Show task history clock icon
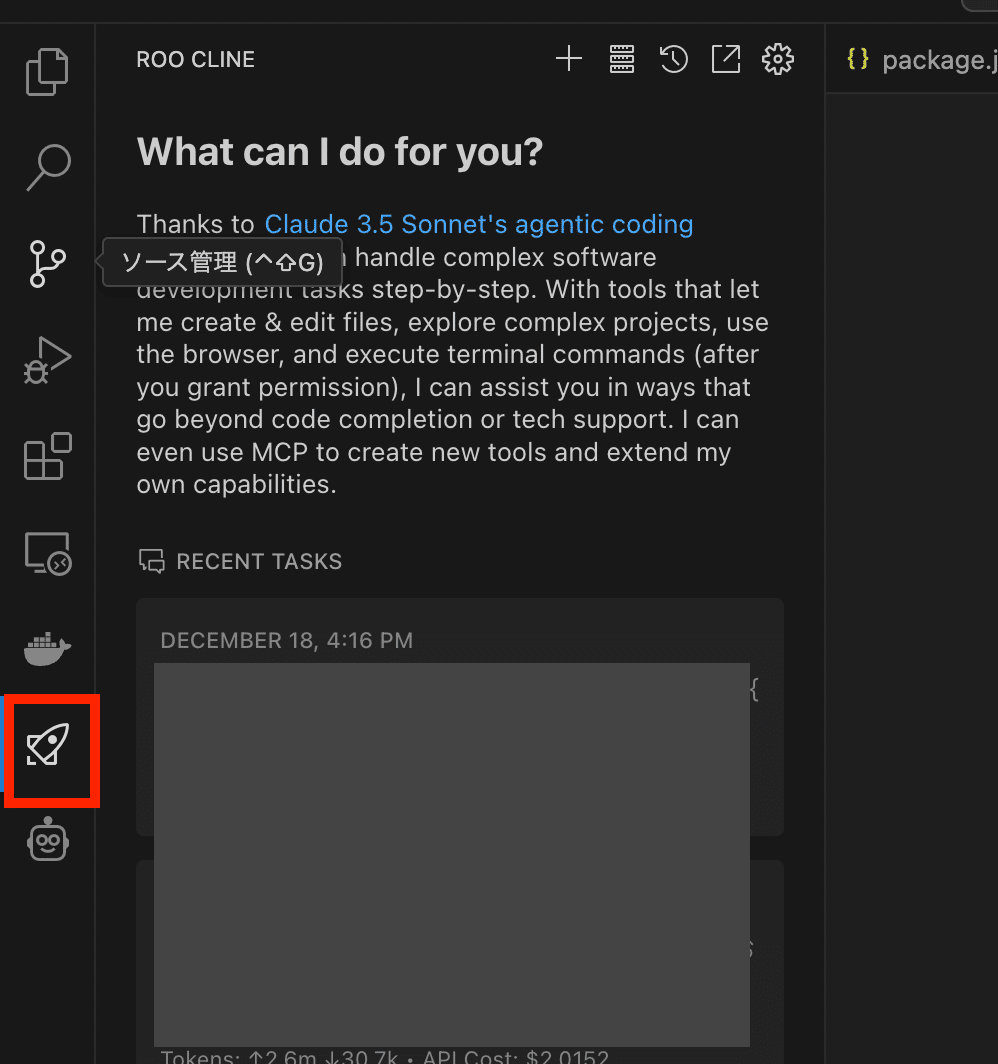998x1064 pixels. pos(674,60)
